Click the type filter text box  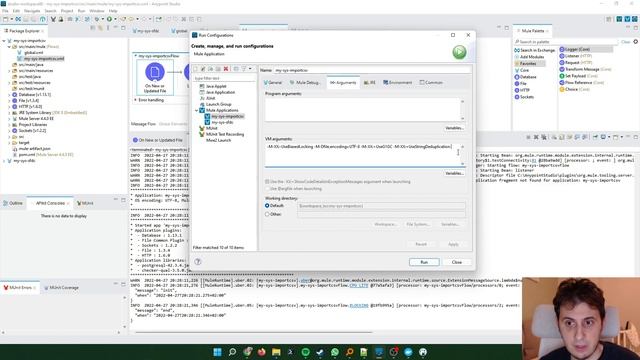(x=224, y=78)
